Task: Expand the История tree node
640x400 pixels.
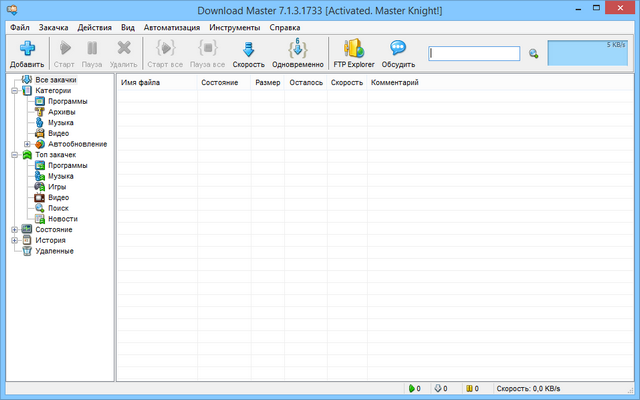Action: (x=14, y=240)
